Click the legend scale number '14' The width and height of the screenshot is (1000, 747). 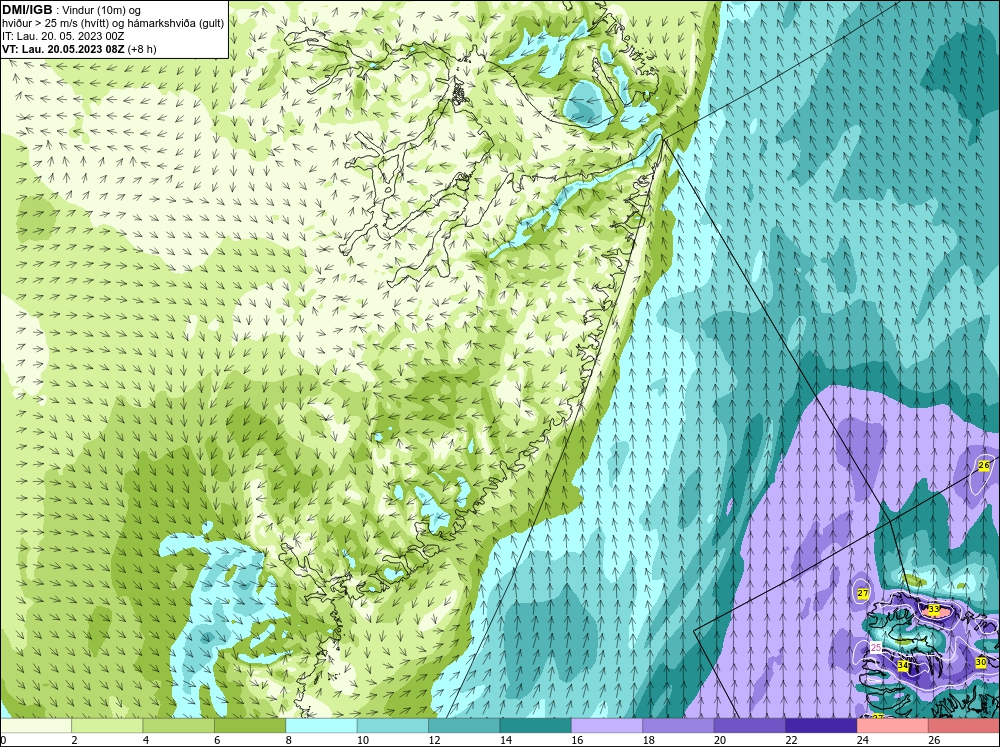point(505,740)
